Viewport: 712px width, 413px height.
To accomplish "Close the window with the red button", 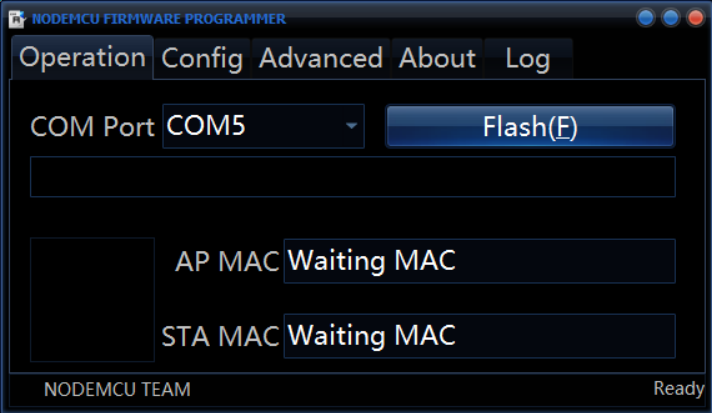I will pyautogui.click(x=695, y=18).
